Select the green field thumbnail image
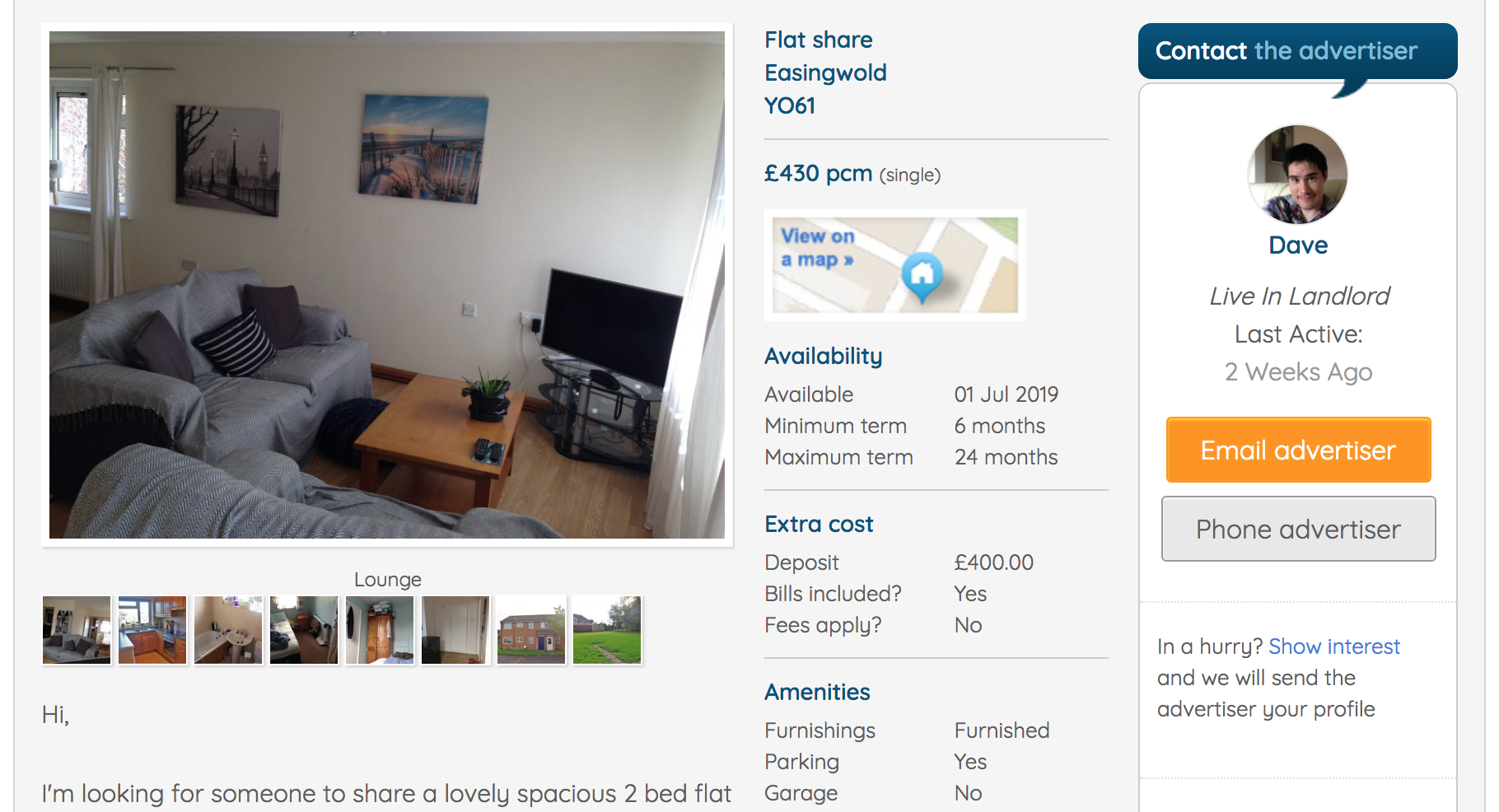 click(607, 630)
